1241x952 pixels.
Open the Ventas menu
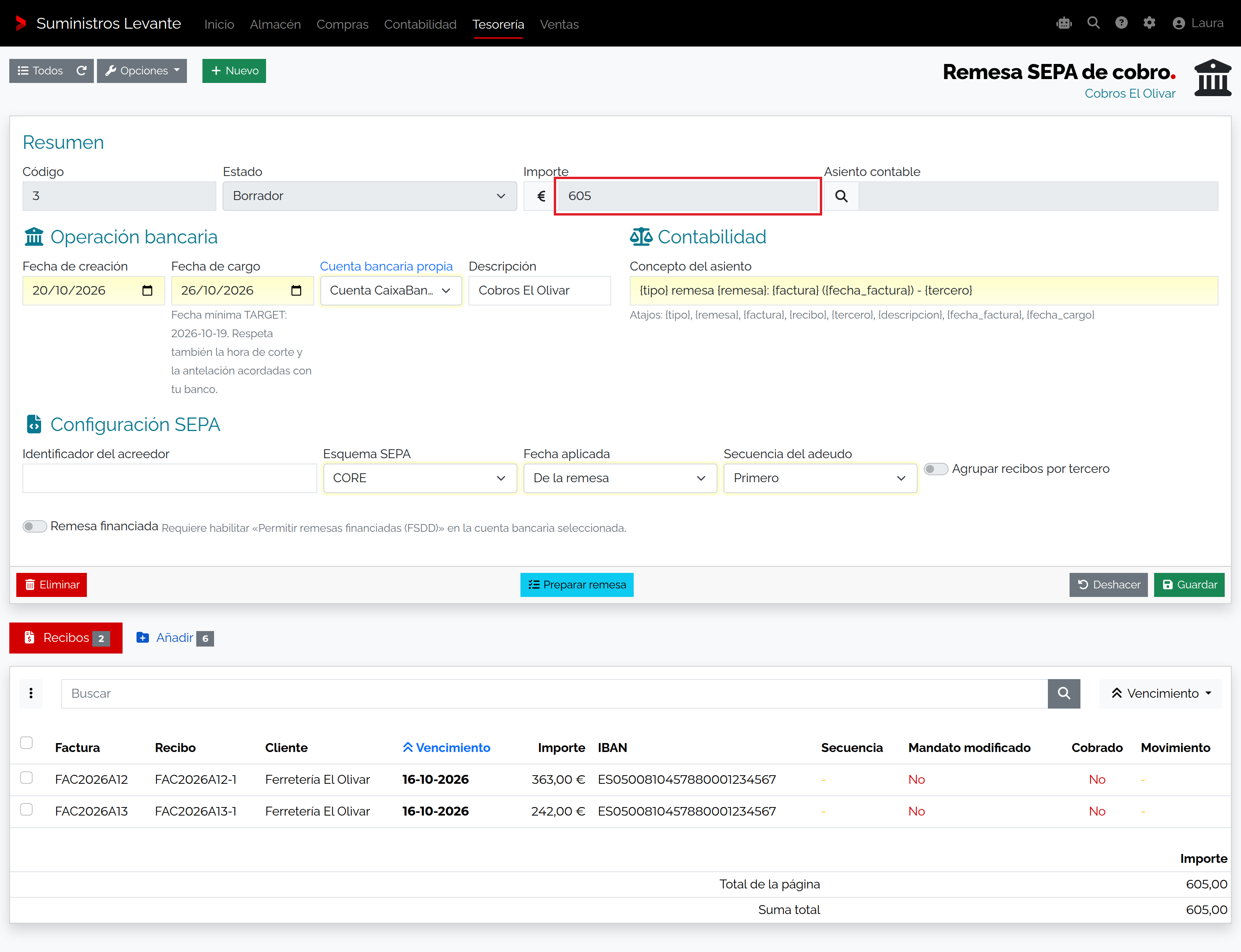point(559,24)
